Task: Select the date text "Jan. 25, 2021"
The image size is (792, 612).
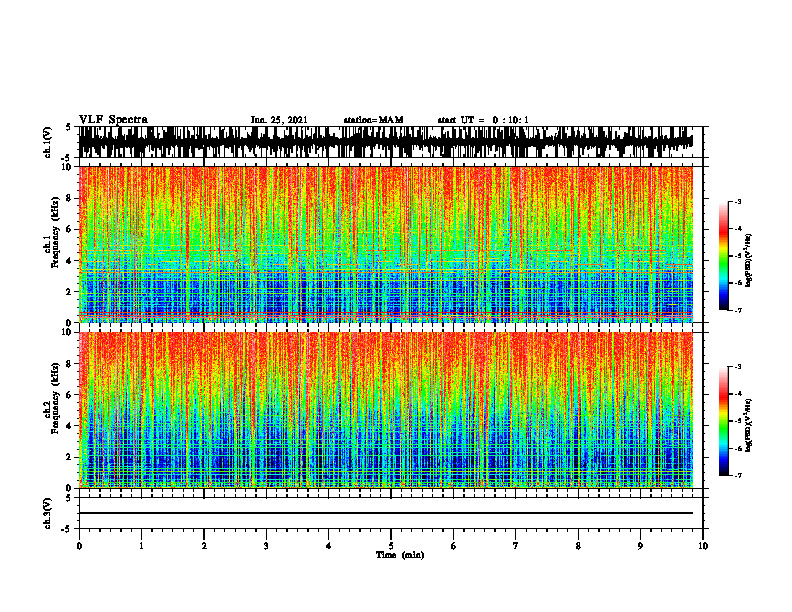Action: click(x=279, y=120)
